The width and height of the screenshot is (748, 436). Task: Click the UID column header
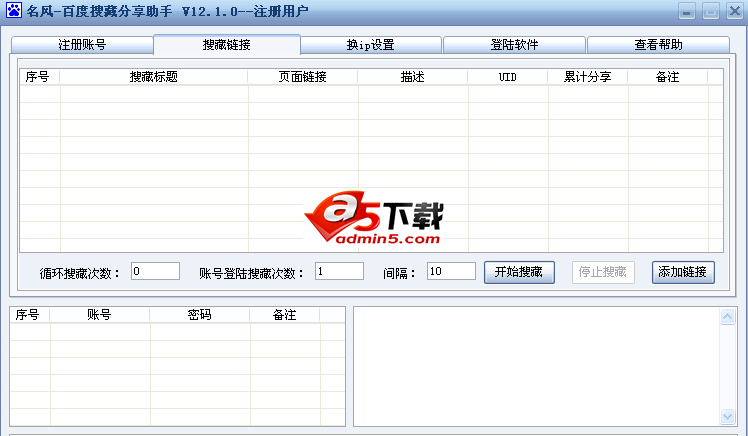[508, 77]
